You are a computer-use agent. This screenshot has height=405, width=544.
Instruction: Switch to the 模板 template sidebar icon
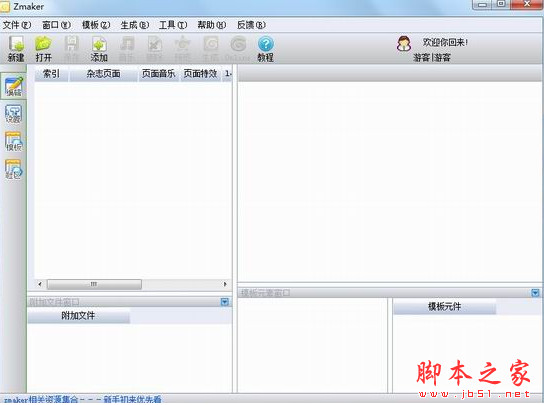point(14,142)
